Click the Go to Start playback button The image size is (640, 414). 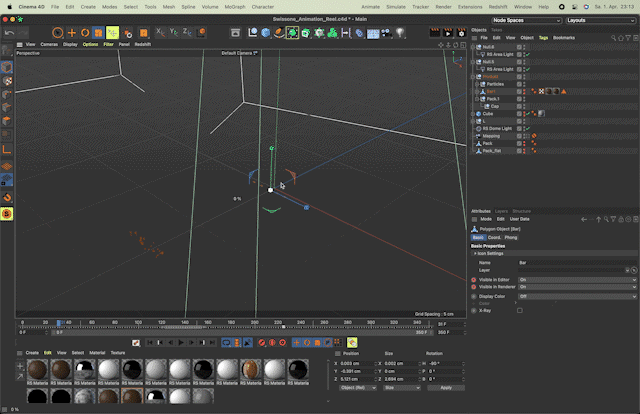[150, 343]
